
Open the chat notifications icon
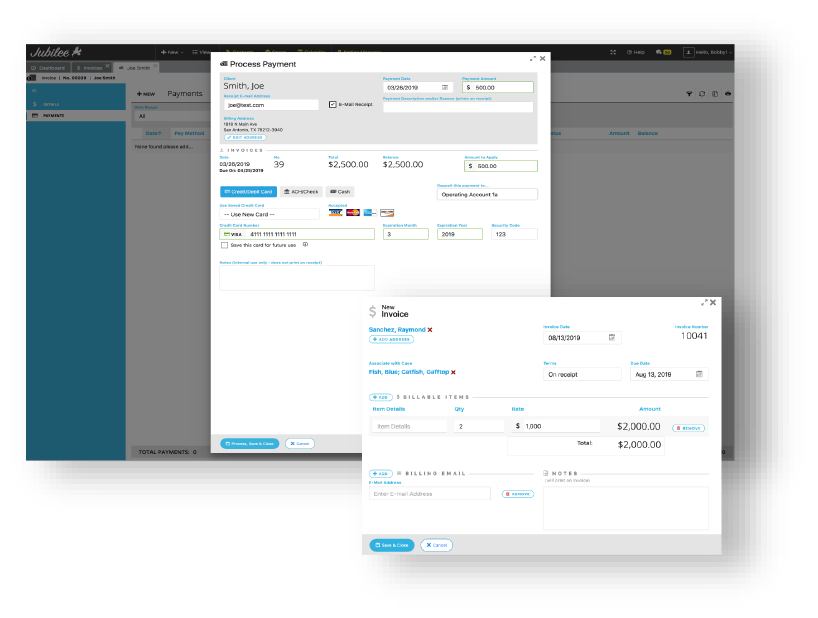click(663, 52)
